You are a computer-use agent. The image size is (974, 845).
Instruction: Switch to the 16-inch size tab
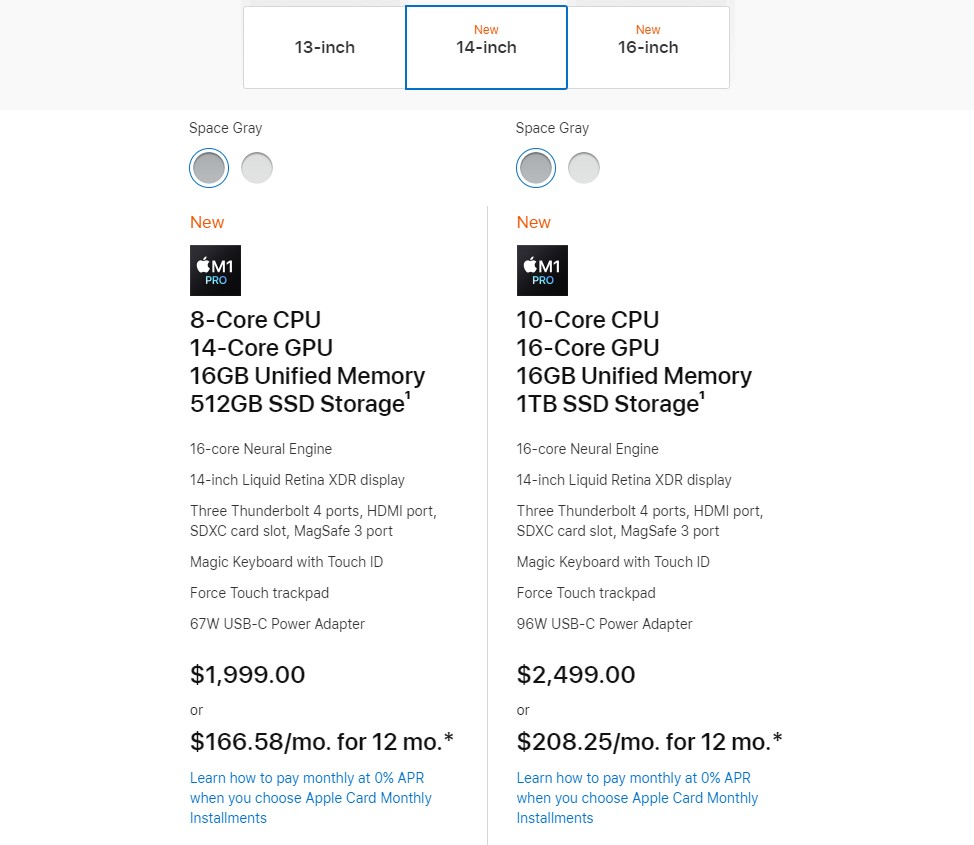(x=648, y=48)
